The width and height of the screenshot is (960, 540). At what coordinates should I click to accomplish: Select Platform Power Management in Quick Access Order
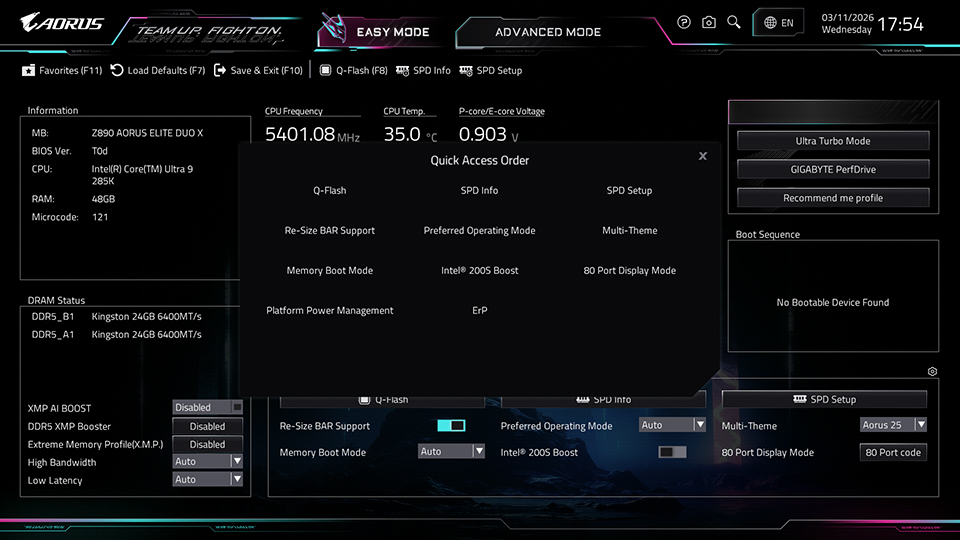tap(330, 311)
